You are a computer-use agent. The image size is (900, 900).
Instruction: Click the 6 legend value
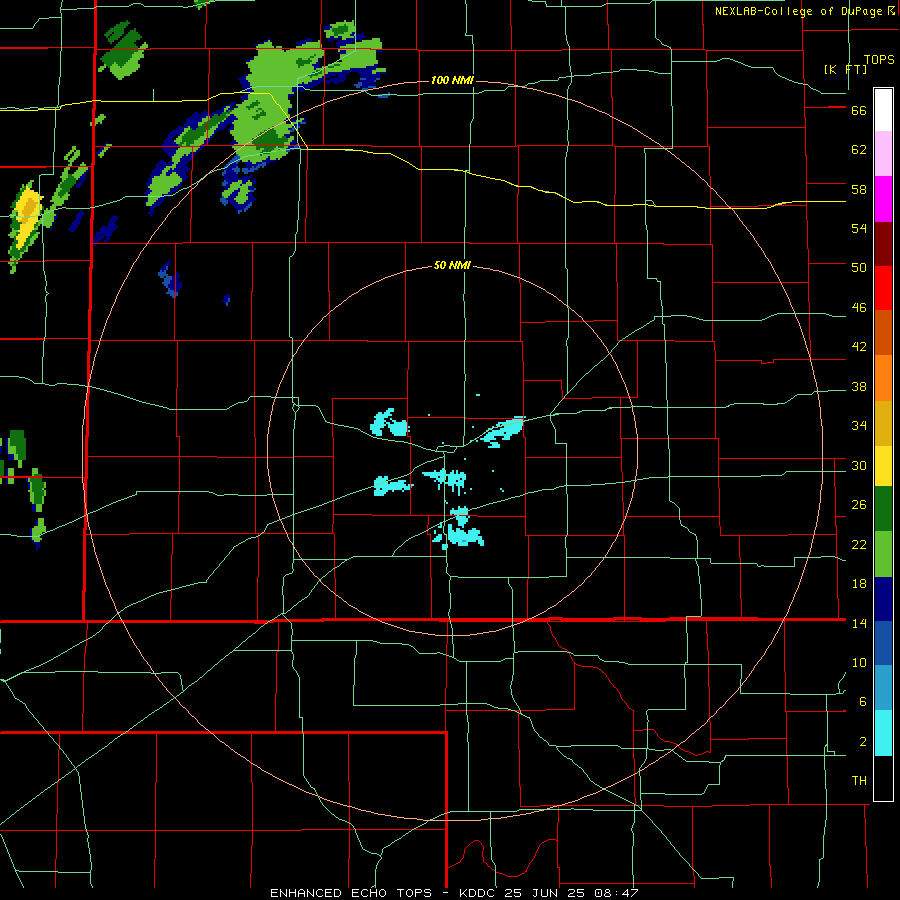[863, 702]
